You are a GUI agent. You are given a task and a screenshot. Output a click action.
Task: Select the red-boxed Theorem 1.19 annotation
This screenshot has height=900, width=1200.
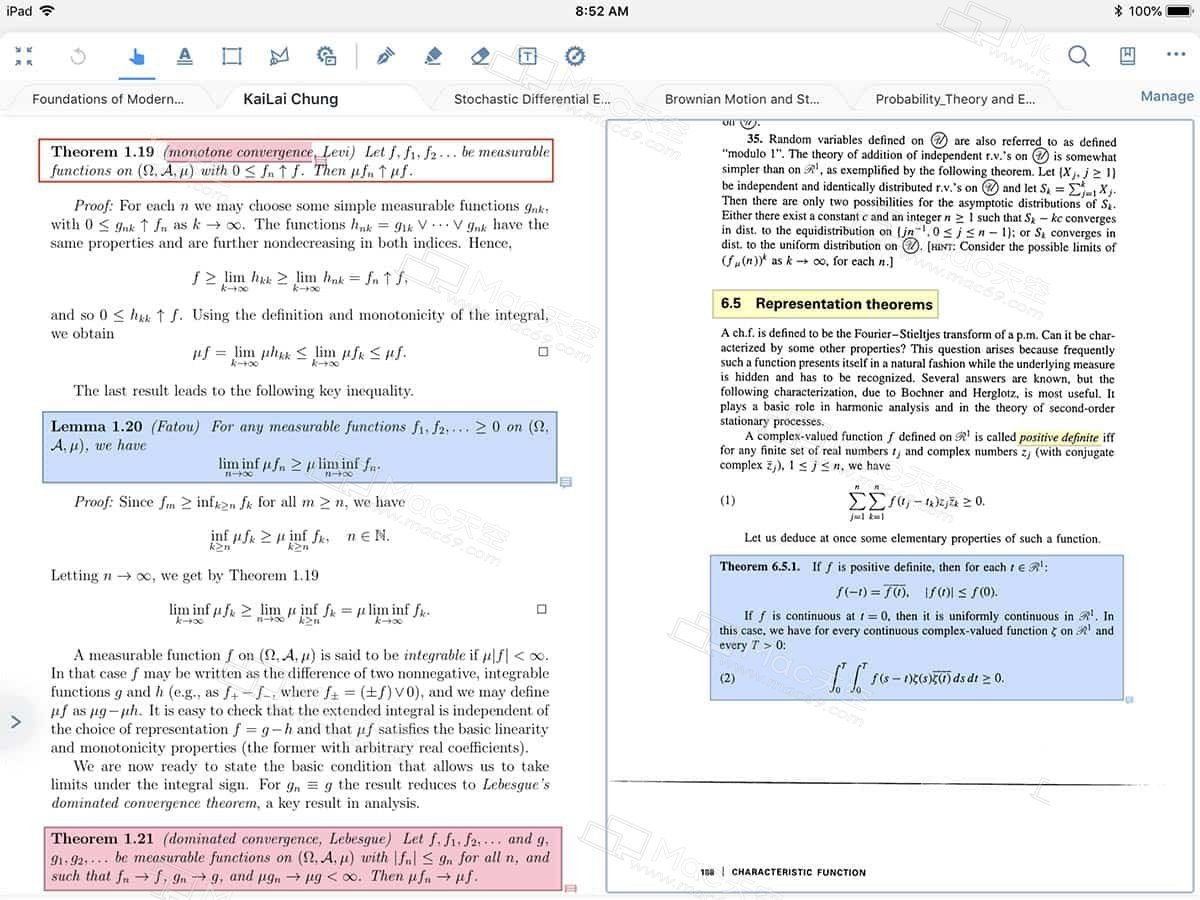pos(298,161)
